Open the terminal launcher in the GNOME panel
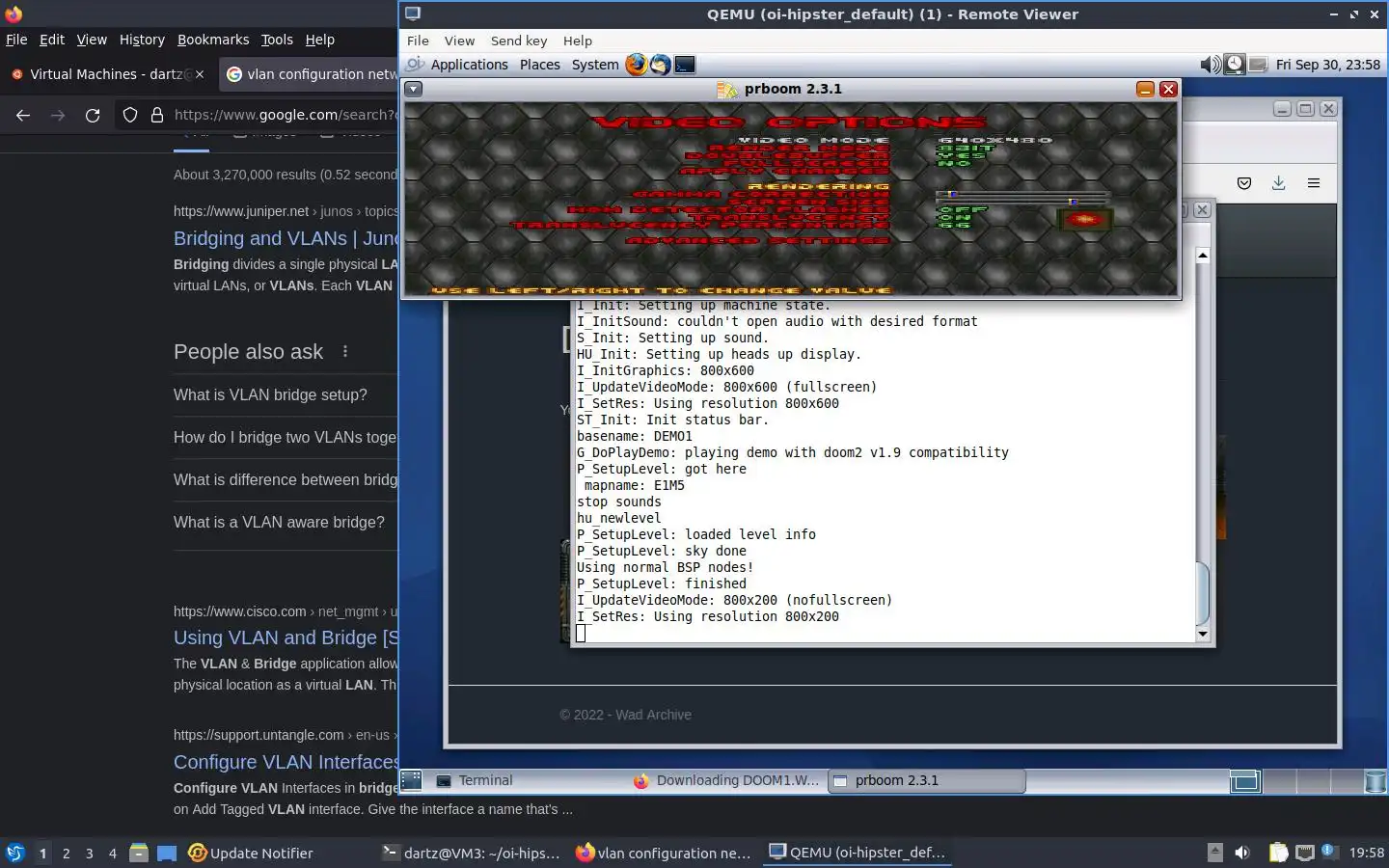This screenshot has height=868, width=1389. pos(685,65)
